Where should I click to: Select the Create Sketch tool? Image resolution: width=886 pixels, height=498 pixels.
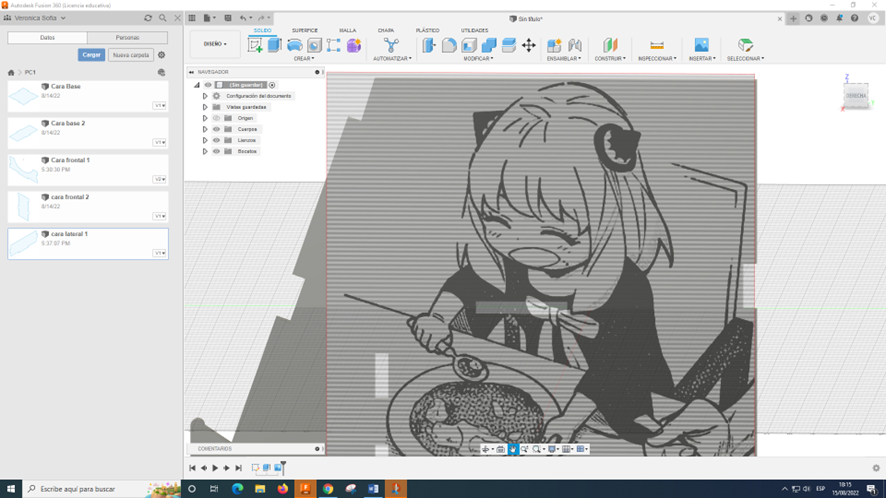click(255, 45)
